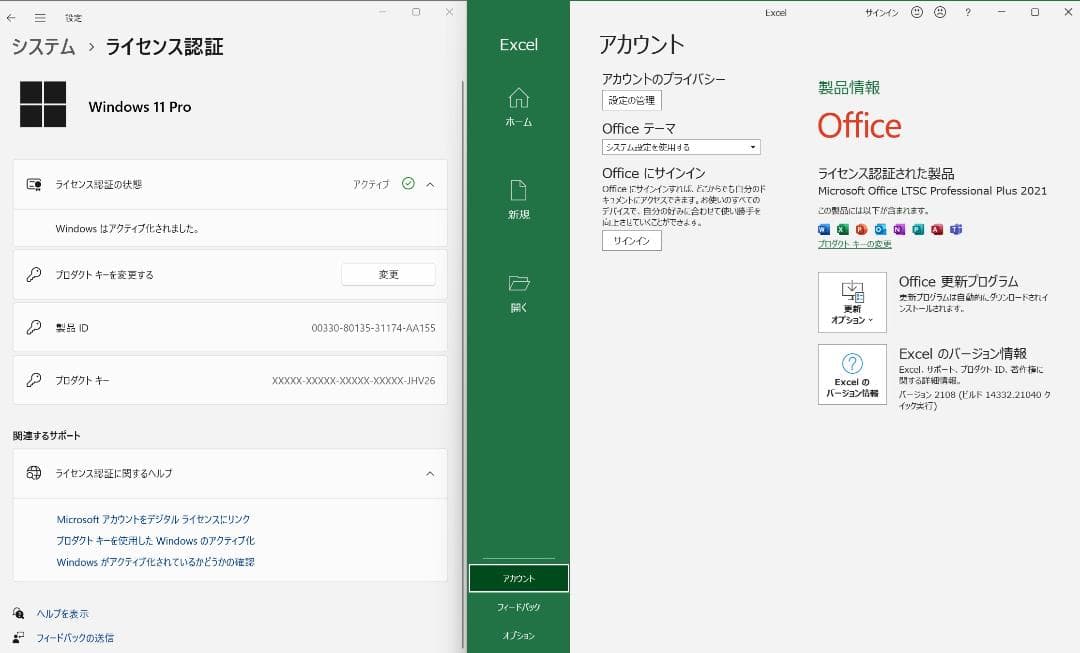
Task: Click the 変更 button to change product key
Action: coord(388,274)
